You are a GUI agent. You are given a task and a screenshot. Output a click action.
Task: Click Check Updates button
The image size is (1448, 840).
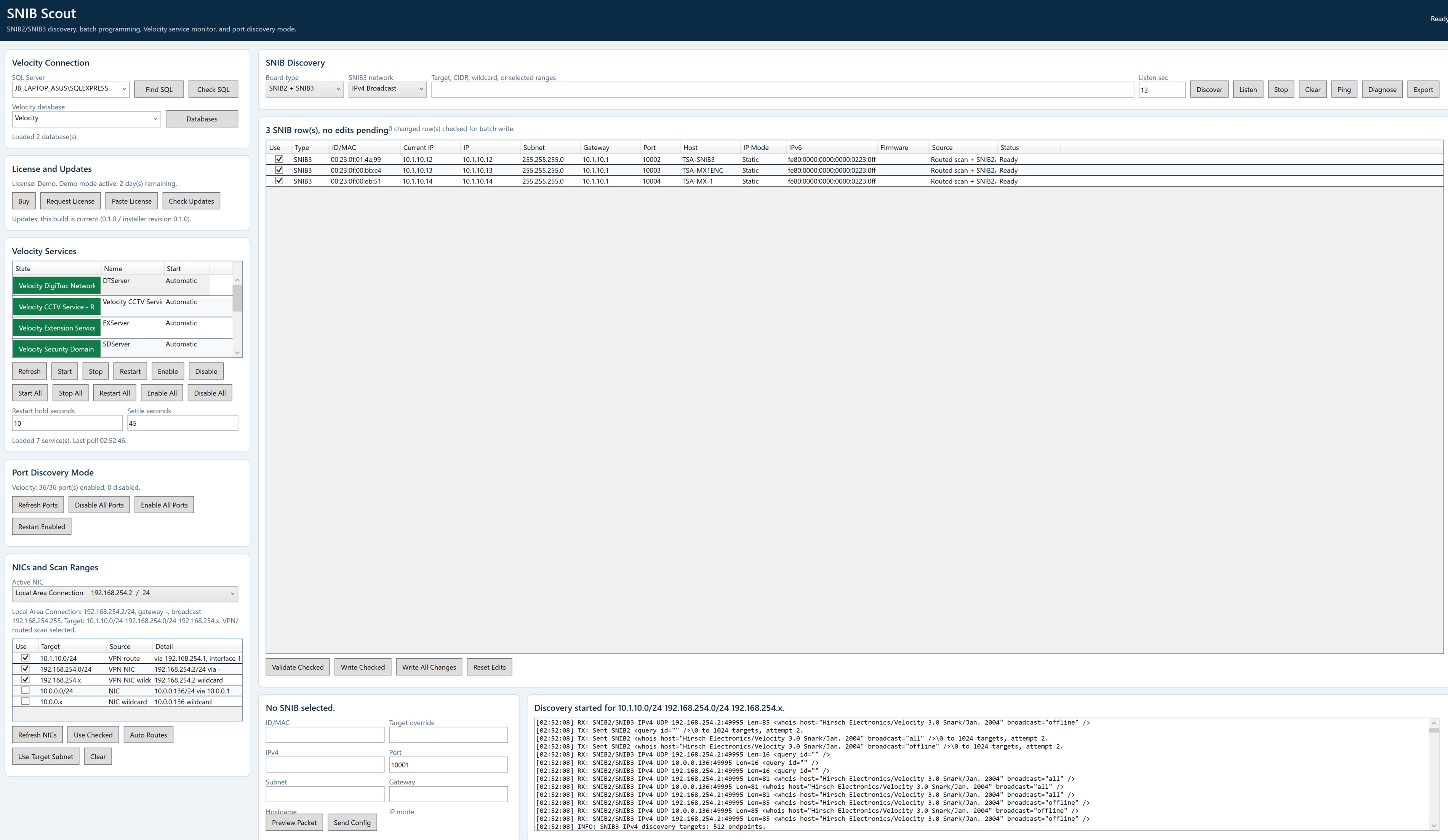pos(191,201)
